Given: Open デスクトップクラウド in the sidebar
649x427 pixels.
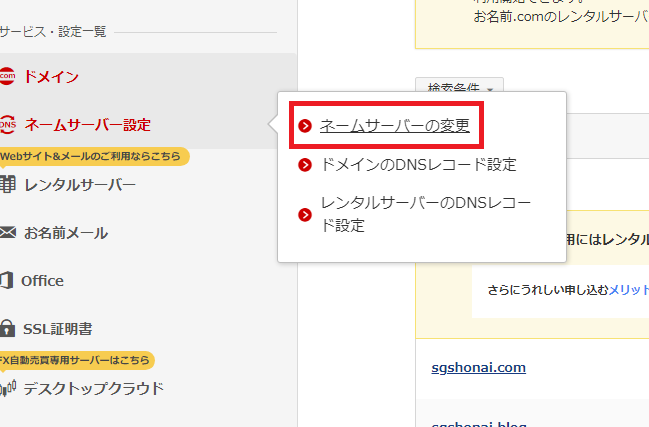Looking at the screenshot, I should click(x=94, y=389).
